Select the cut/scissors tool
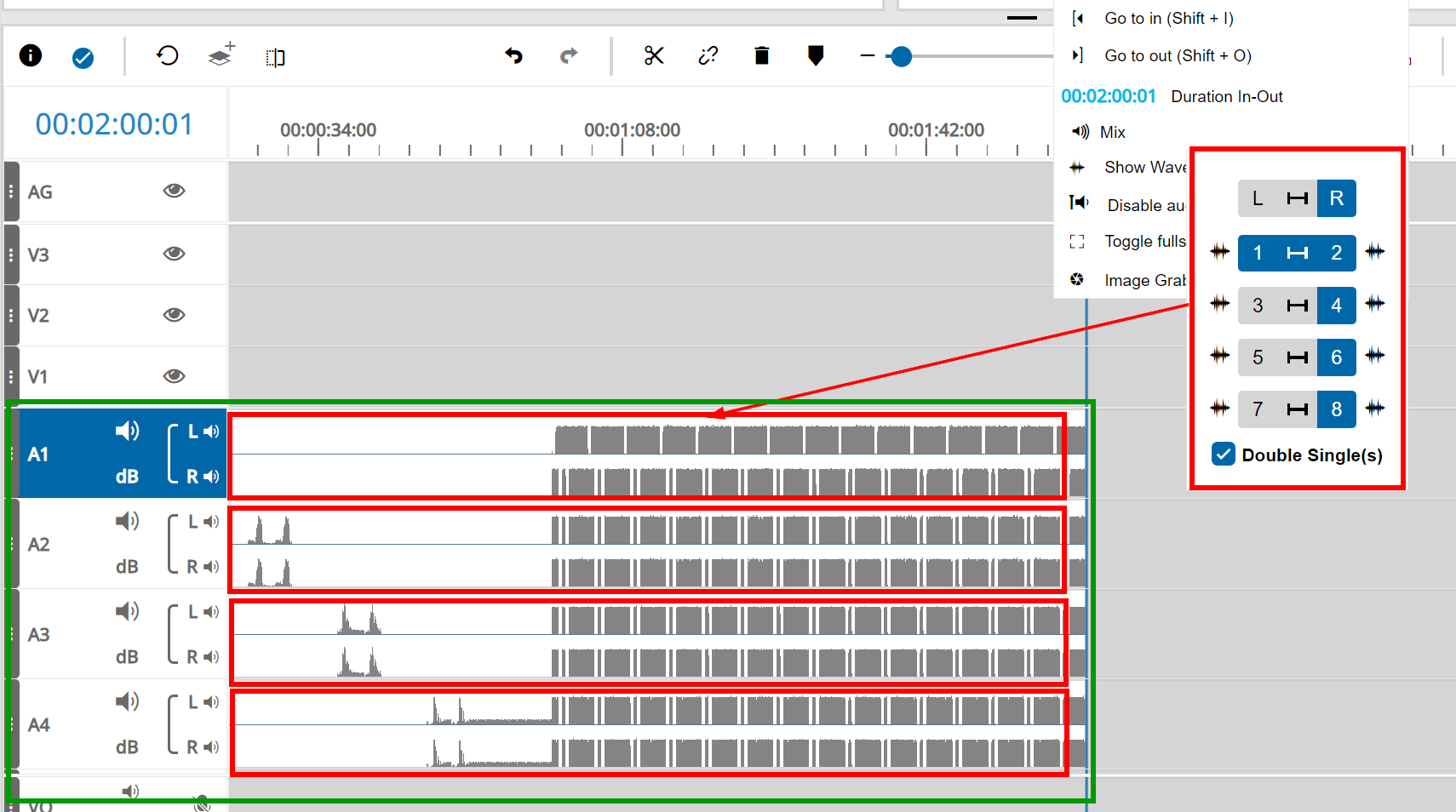 [654, 56]
